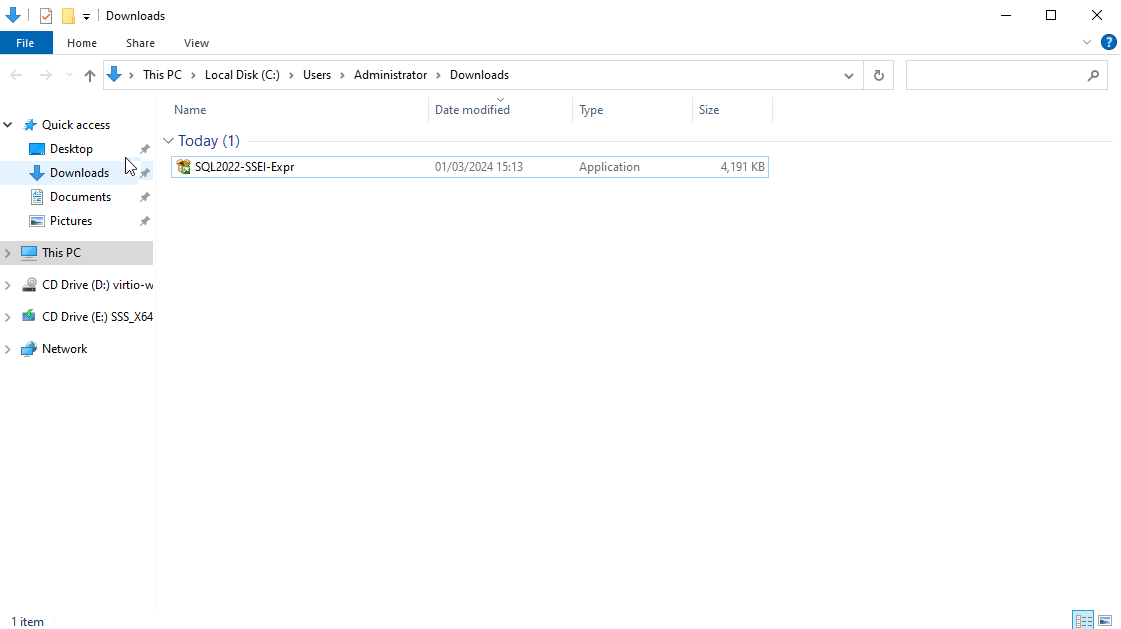Select This PC in the navigation pane

pos(61,252)
